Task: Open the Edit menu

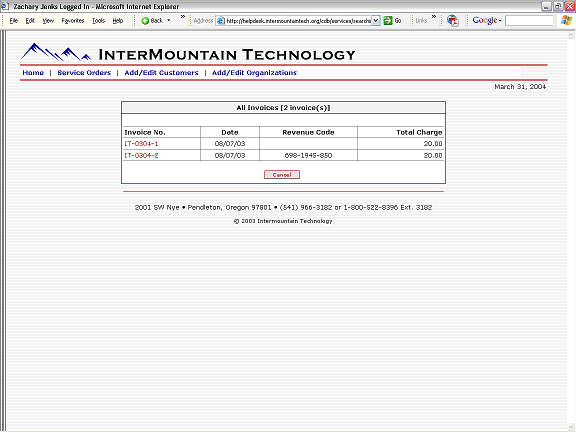Action: coord(30,21)
